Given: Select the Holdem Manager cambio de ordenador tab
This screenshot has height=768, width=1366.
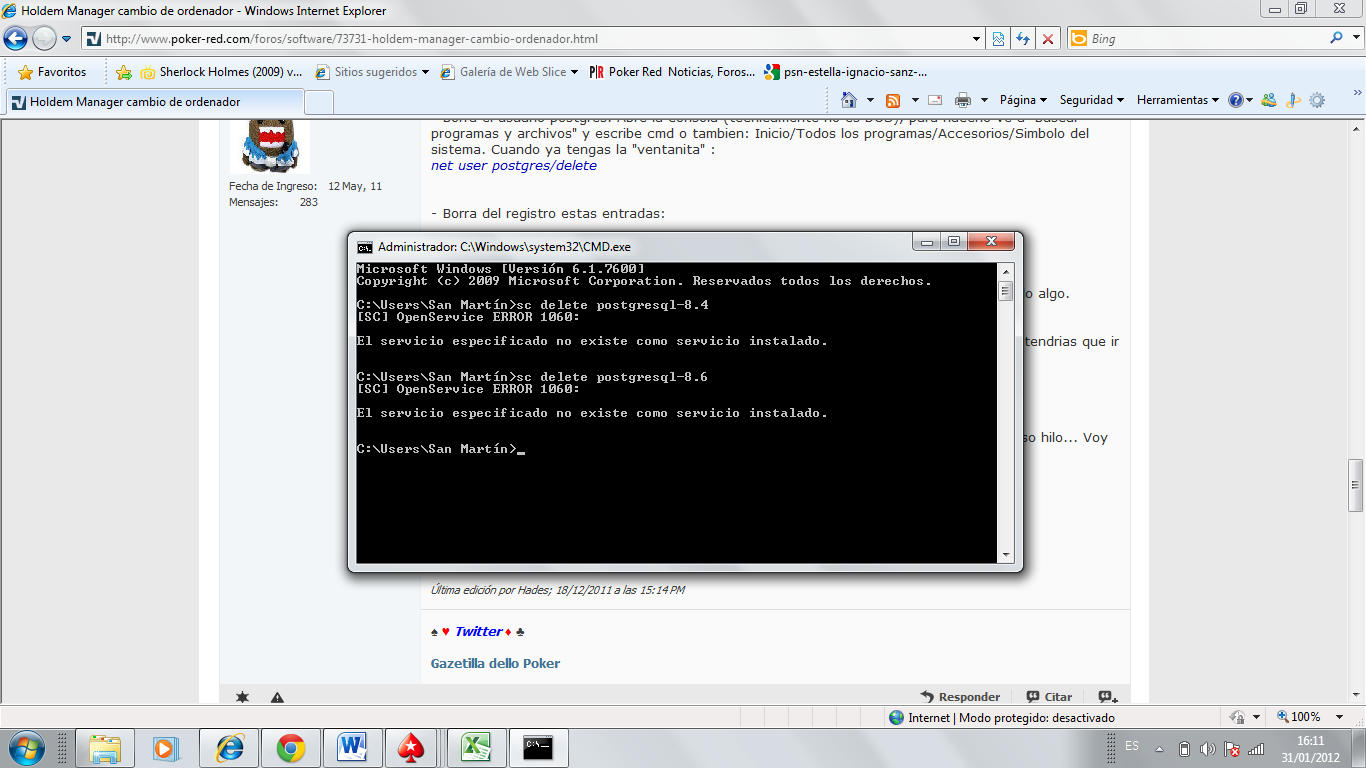Looking at the screenshot, I should (x=153, y=101).
